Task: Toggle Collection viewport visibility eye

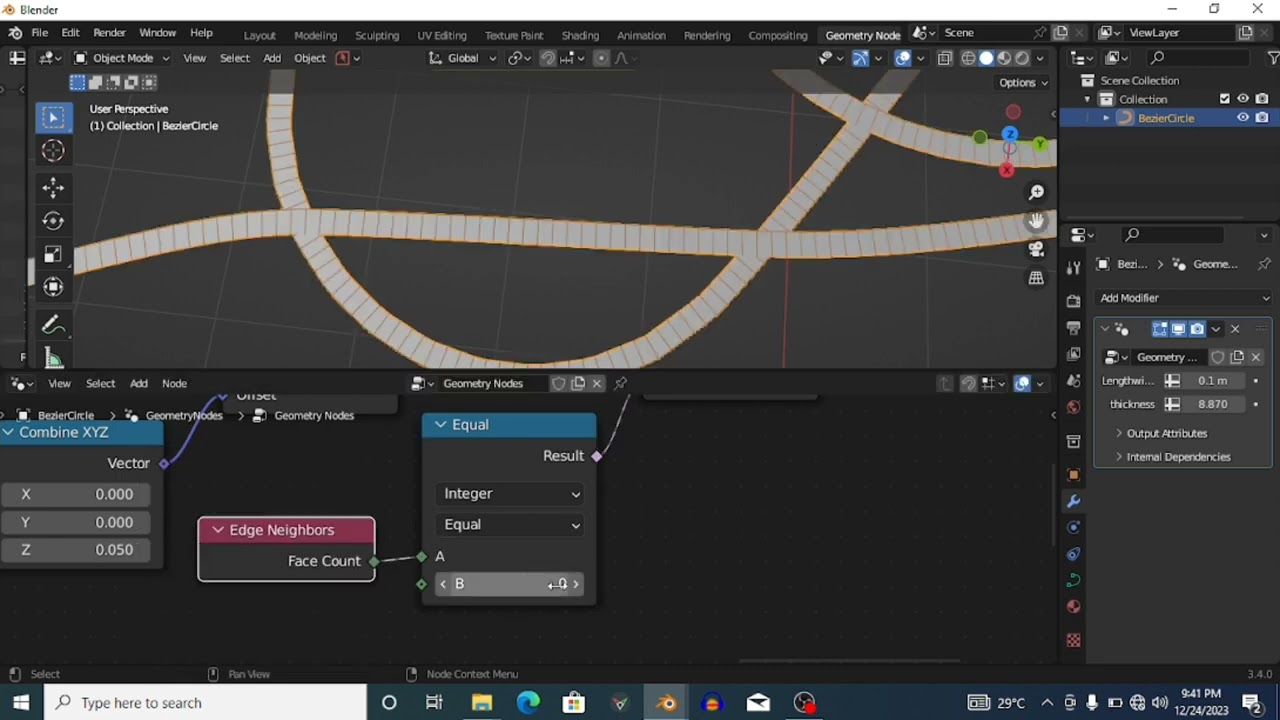Action: click(1243, 99)
